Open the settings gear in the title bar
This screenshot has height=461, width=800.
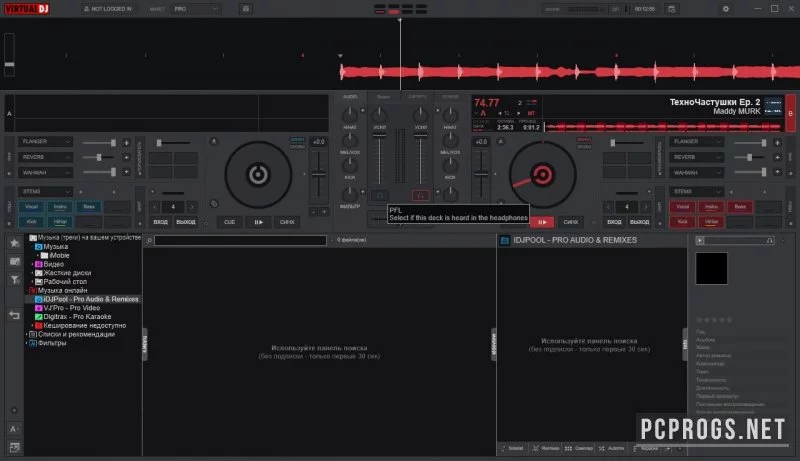726,9
